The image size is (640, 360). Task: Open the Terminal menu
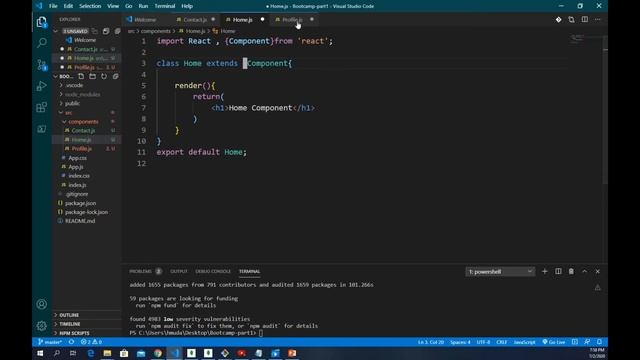(165, 6)
